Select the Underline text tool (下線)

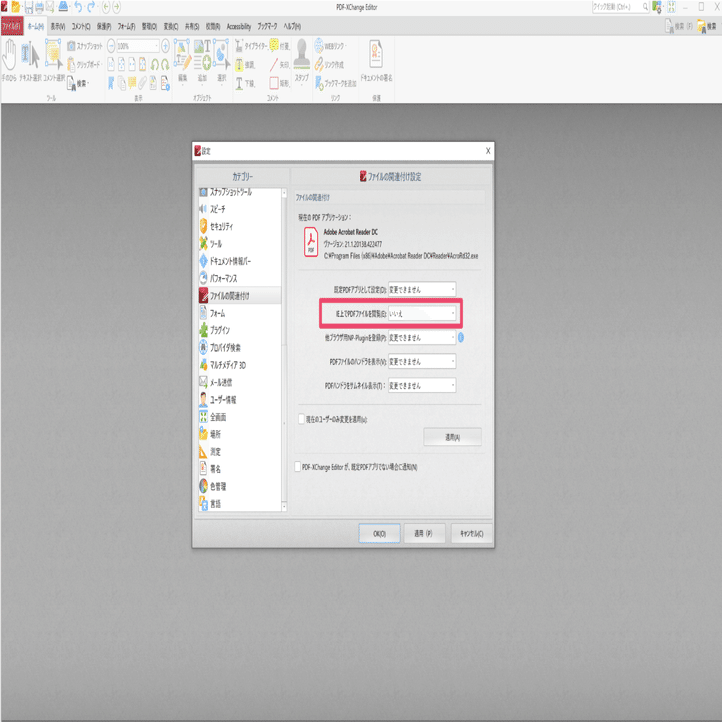(245, 83)
